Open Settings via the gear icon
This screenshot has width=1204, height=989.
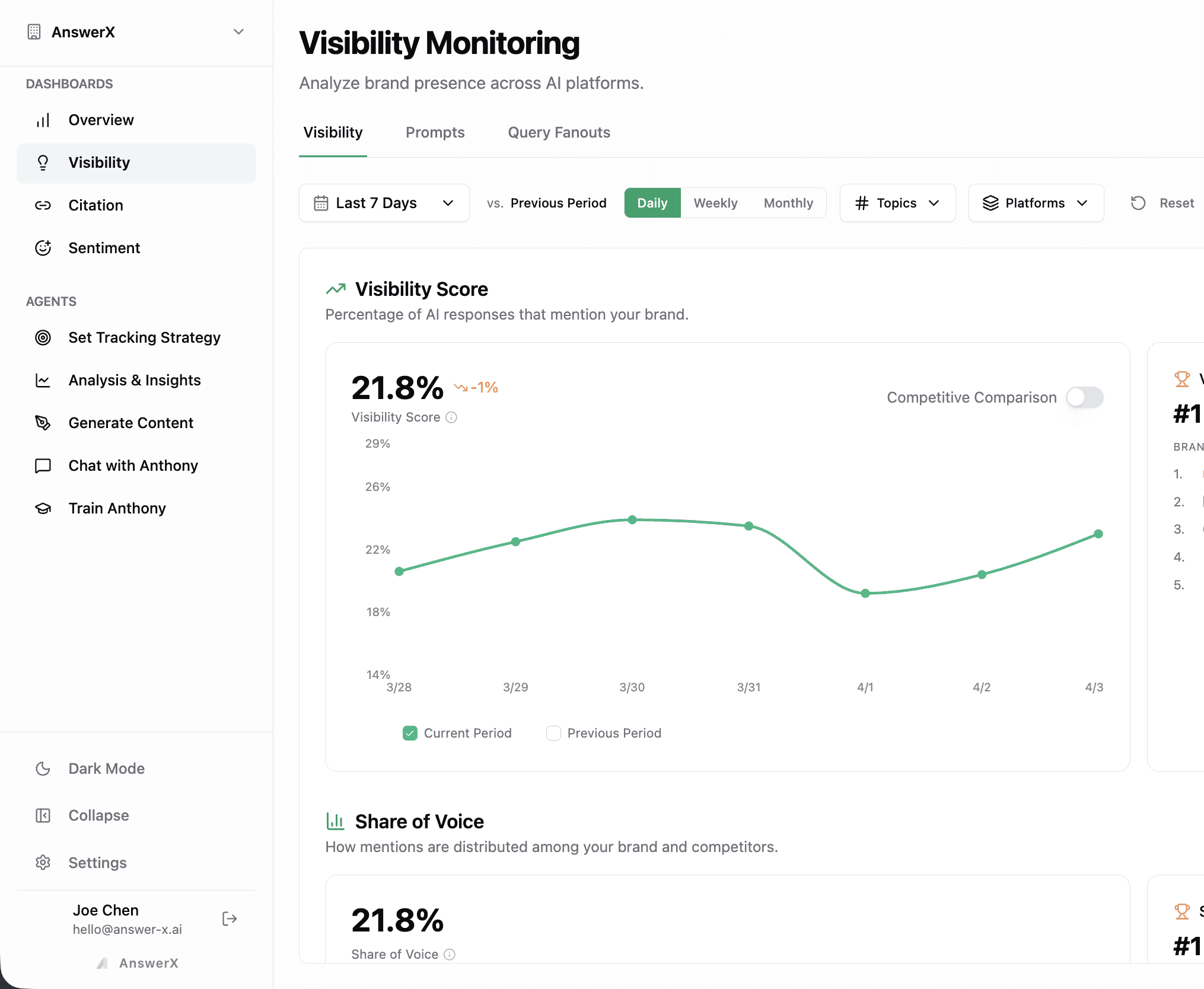[43, 862]
